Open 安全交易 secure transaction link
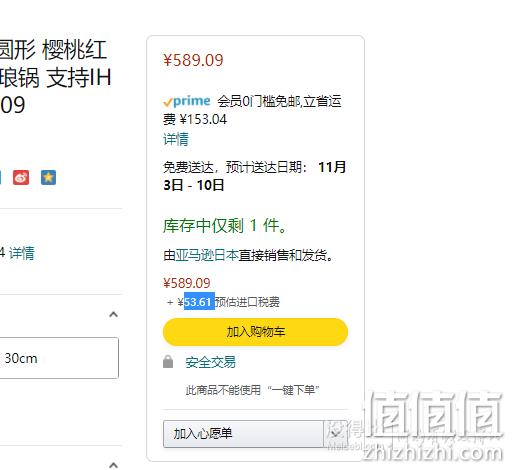512x470 pixels. click(210, 362)
